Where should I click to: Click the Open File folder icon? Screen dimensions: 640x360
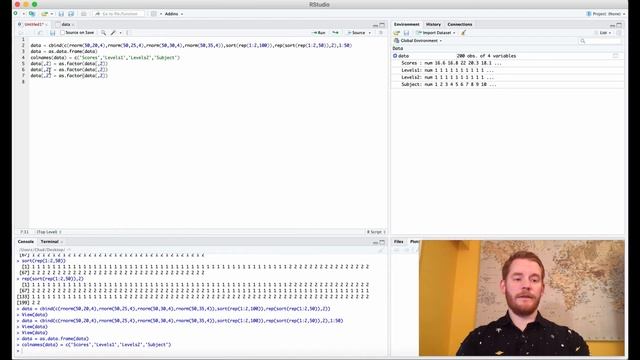coord(44,13)
